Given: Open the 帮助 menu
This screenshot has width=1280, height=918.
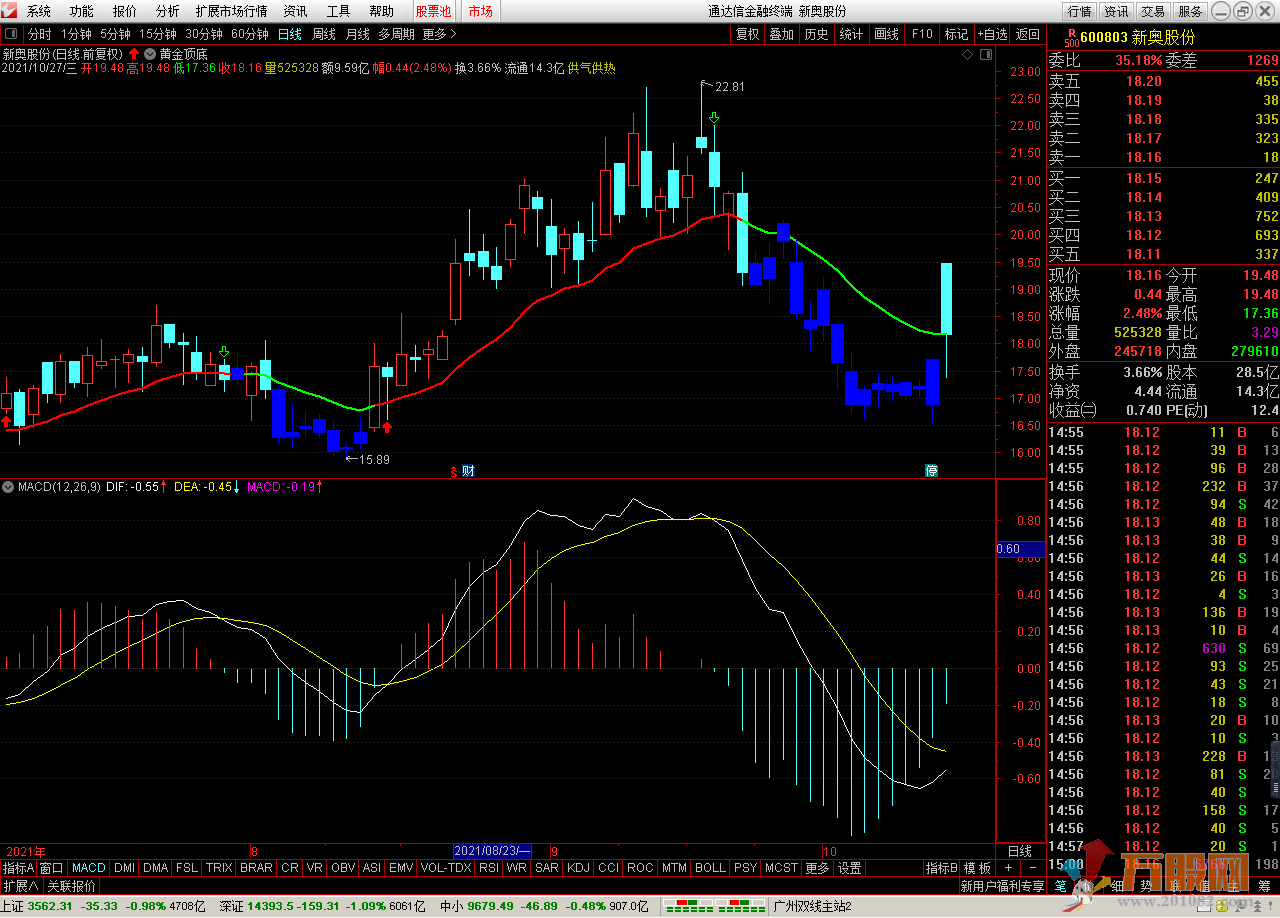Looking at the screenshot, I should [381, 11].
